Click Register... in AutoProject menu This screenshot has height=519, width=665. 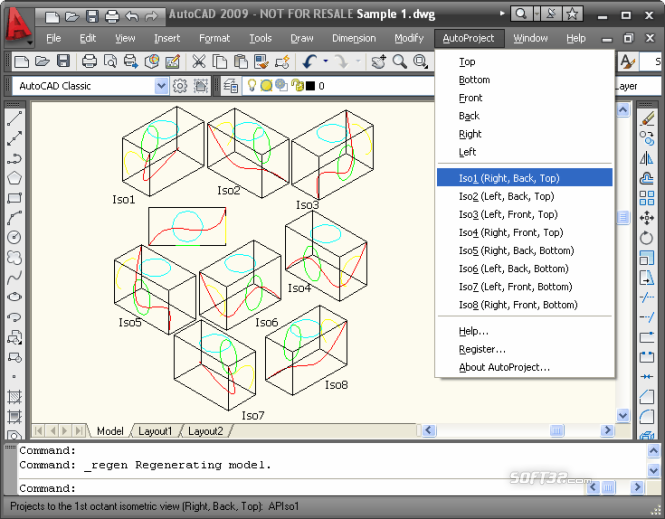pyautogui.click(x=525, y=349)
